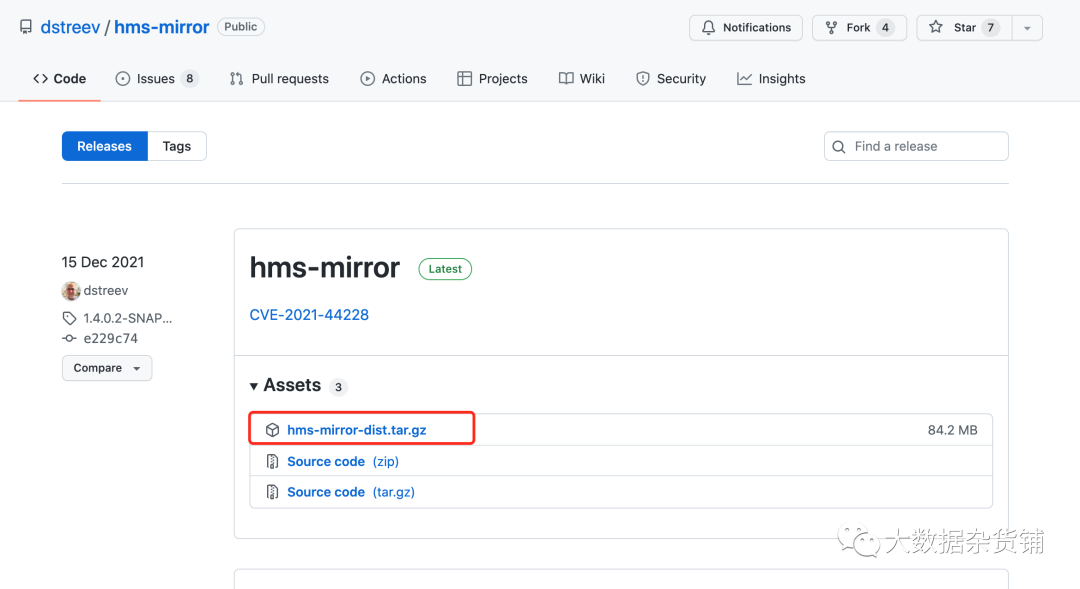Open the hms-mirror release title

[324, 267]
